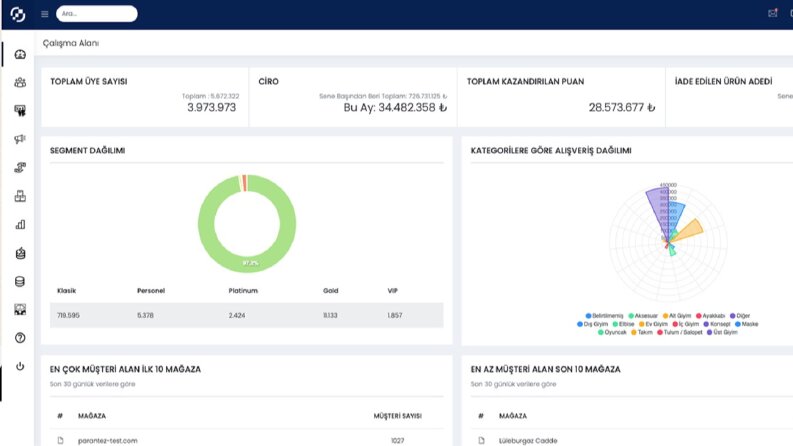The width and height of the screenshot is (793, 446).
Task: Open the campaigns megaphone icon in sidebar
Action: coord(20,139)
